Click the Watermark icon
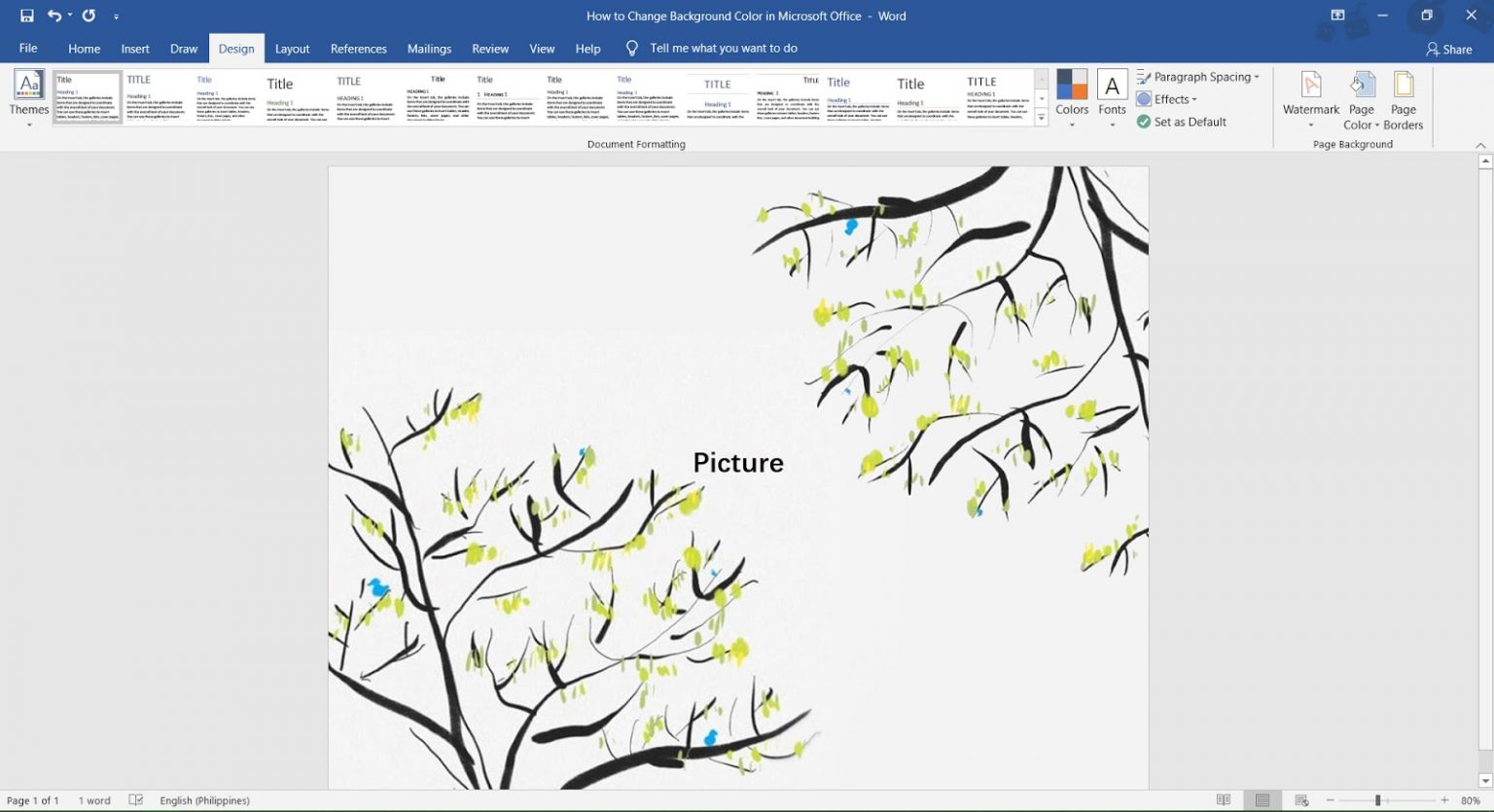 coord(1310,94)
